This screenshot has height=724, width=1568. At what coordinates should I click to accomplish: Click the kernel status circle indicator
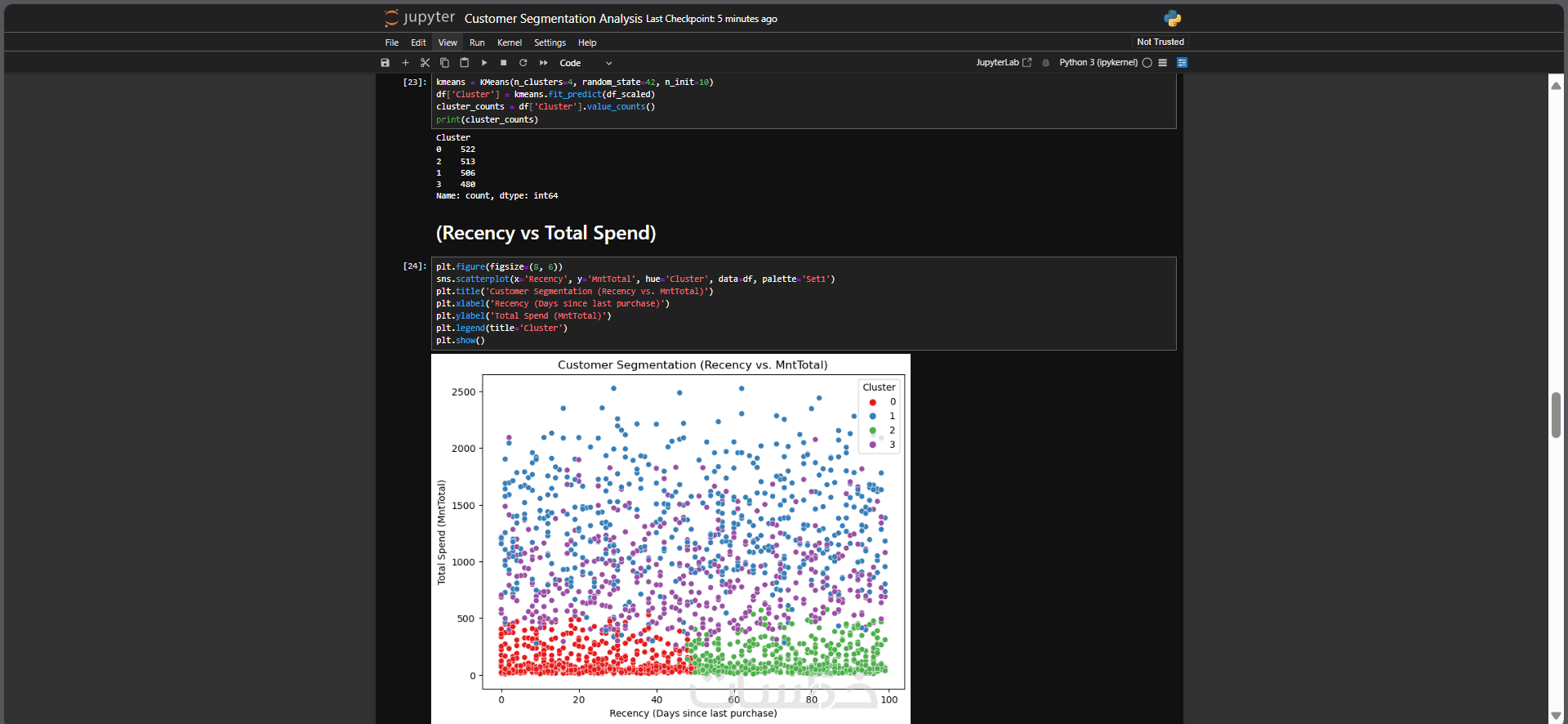pyautogui.click(x=1147, y=63)
